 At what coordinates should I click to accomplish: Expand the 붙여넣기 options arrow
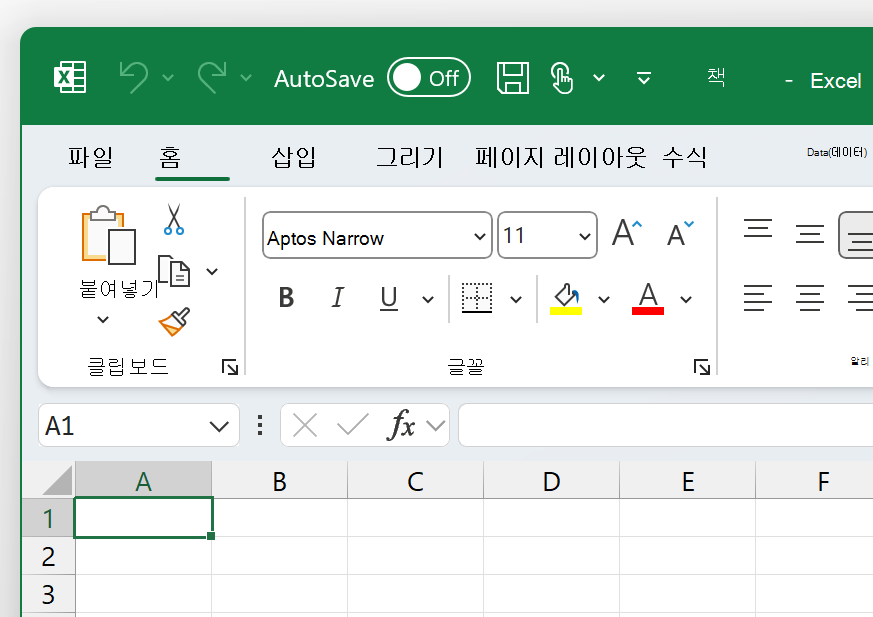pyautogui.click(x=103, y=320)
